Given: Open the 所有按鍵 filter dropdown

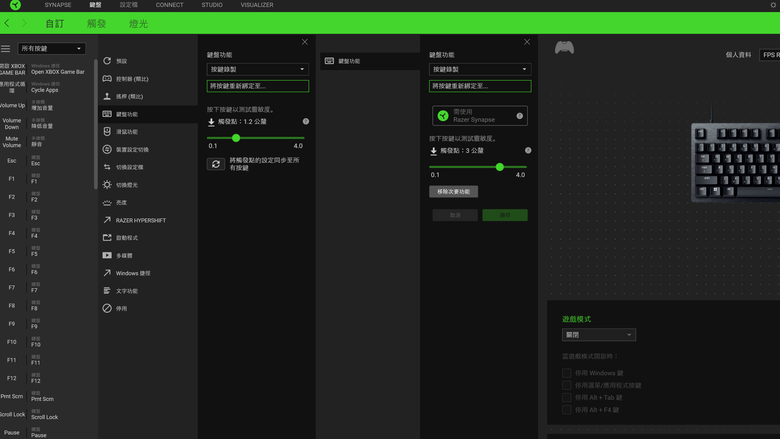Looking at the screenshot, I should tap(52, 48).
